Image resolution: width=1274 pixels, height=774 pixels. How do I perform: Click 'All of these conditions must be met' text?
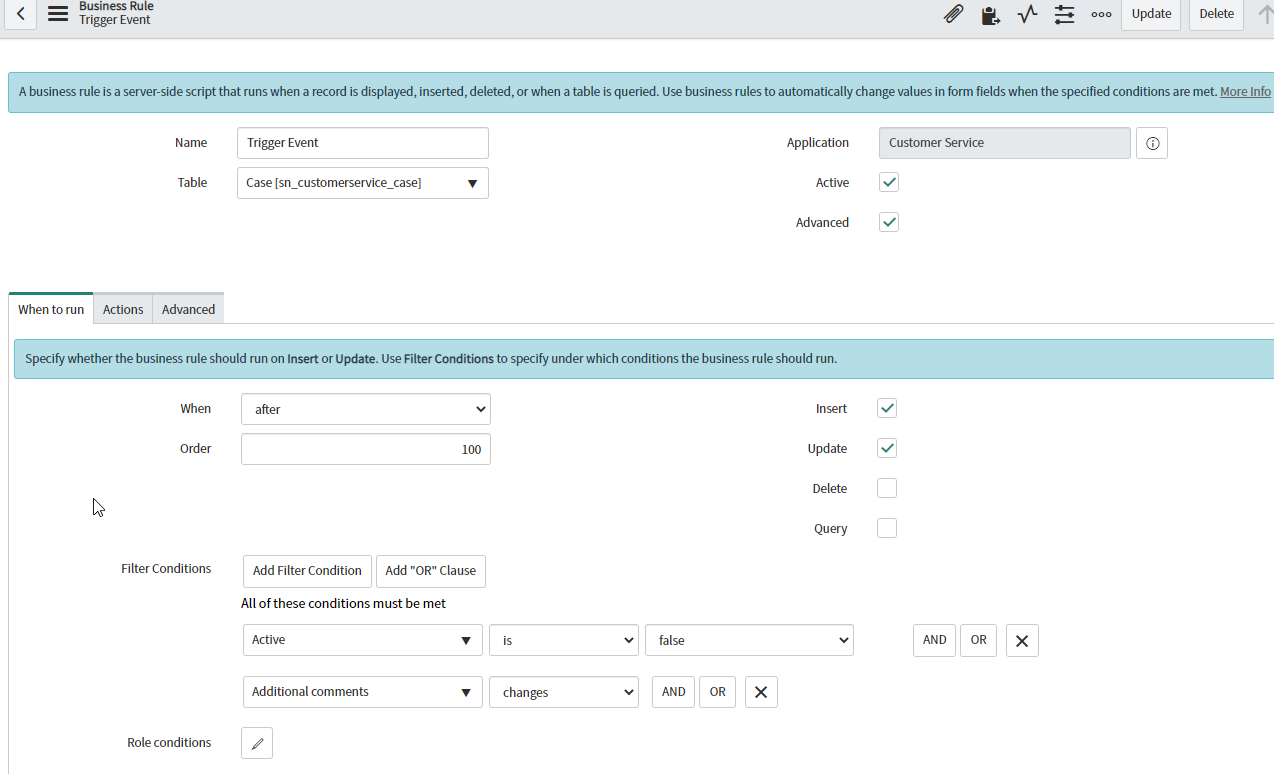[x=343, y=604]
